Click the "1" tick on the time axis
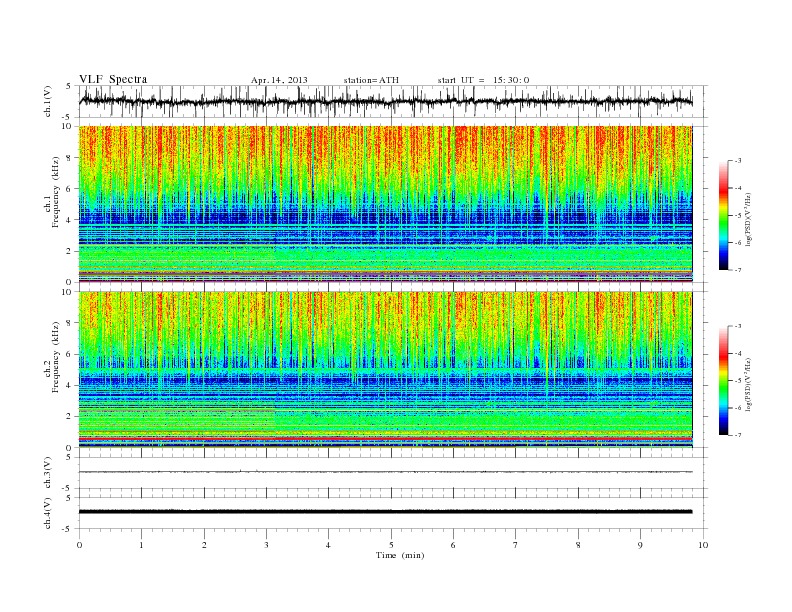Screen dimensions: 792x612 [x=141, y=545]
